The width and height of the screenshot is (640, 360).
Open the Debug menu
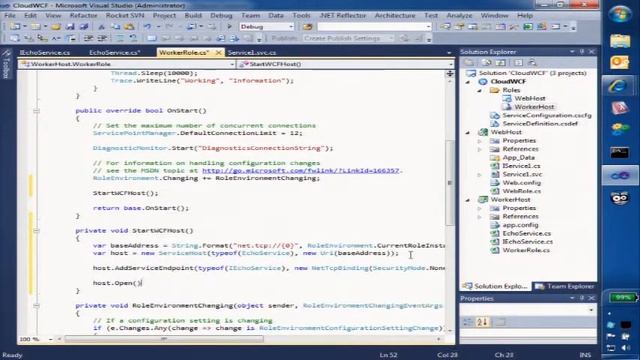221,16
